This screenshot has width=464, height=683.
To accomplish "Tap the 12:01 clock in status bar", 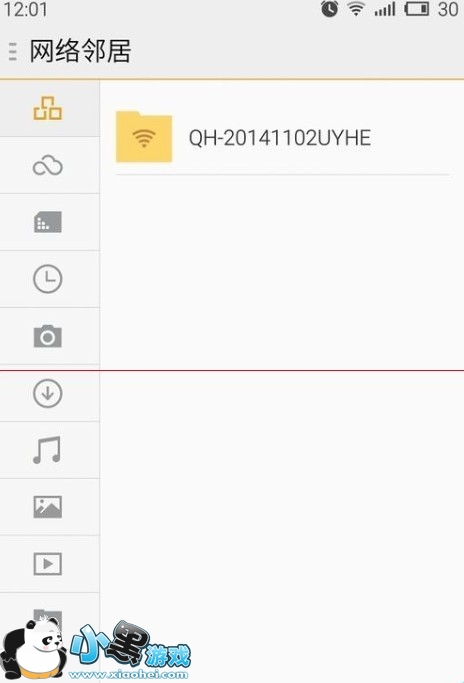I will 25,9.
